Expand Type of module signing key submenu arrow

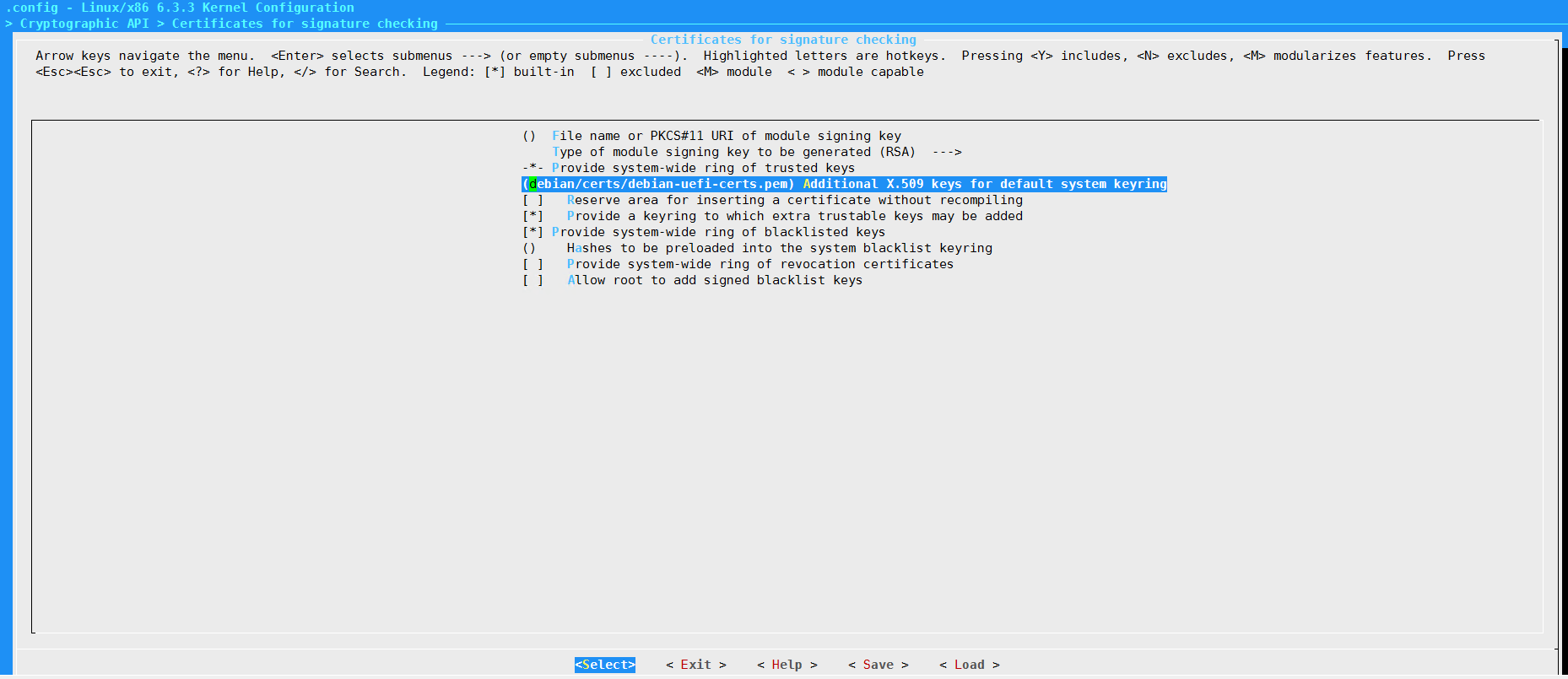(946, 152)
